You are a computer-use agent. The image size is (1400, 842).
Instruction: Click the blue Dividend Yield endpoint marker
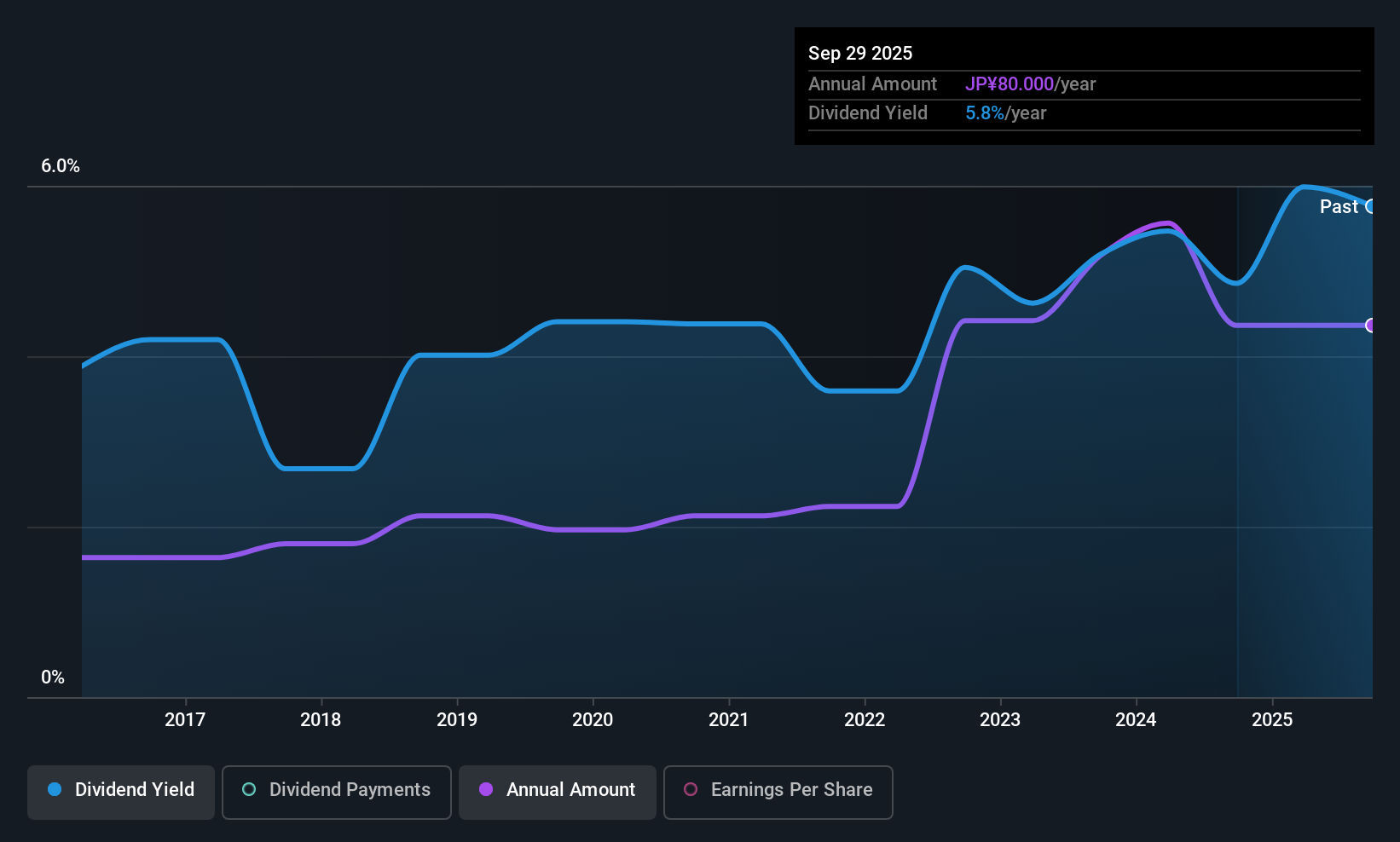coord(1370,206)
